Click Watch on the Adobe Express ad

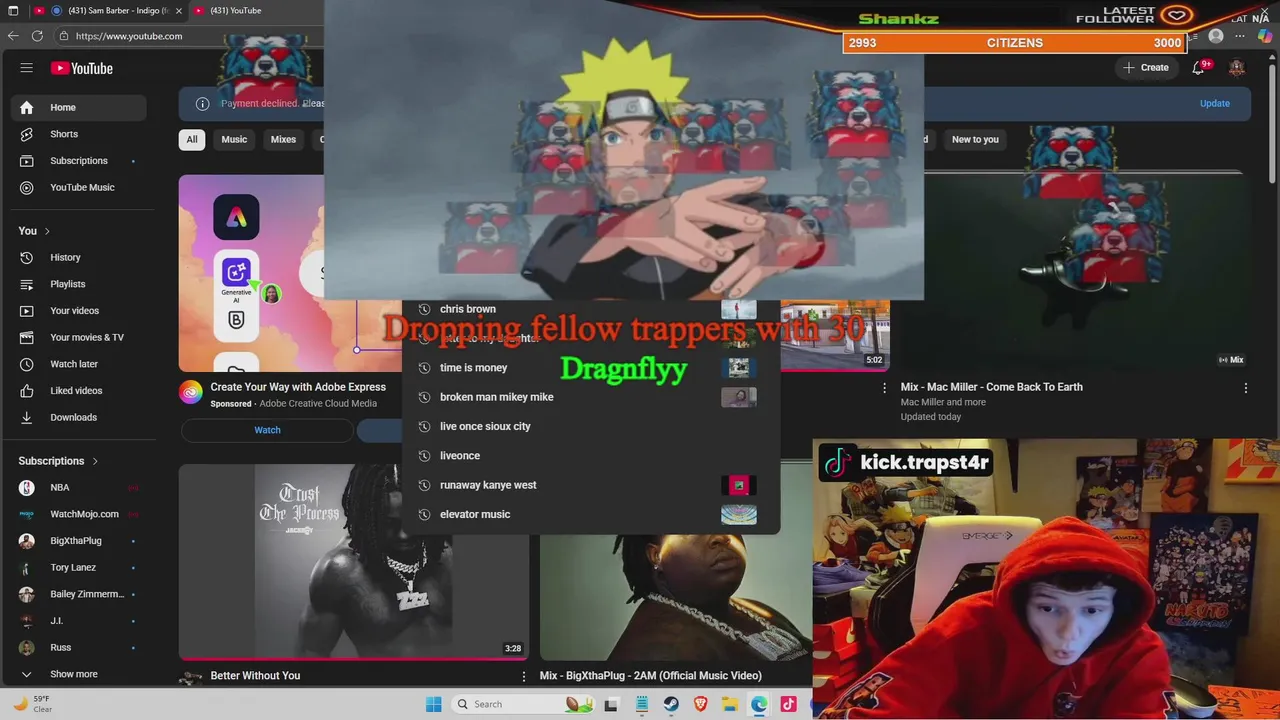(267, 430)
